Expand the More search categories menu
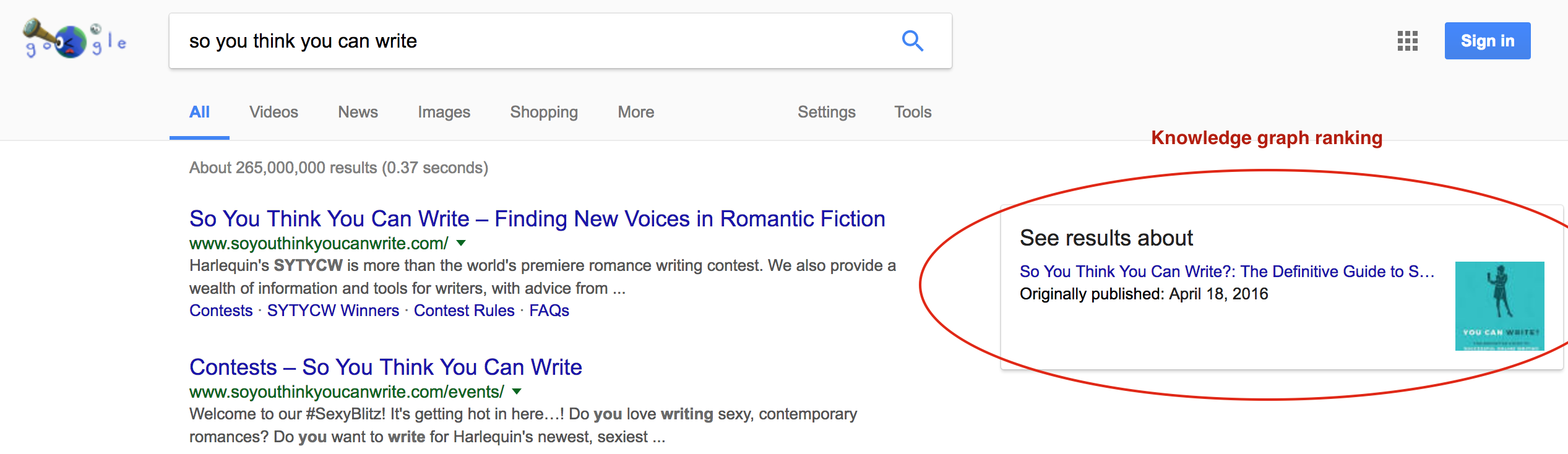The width and height of the screenshot is (1568, 454). (635, 112)
